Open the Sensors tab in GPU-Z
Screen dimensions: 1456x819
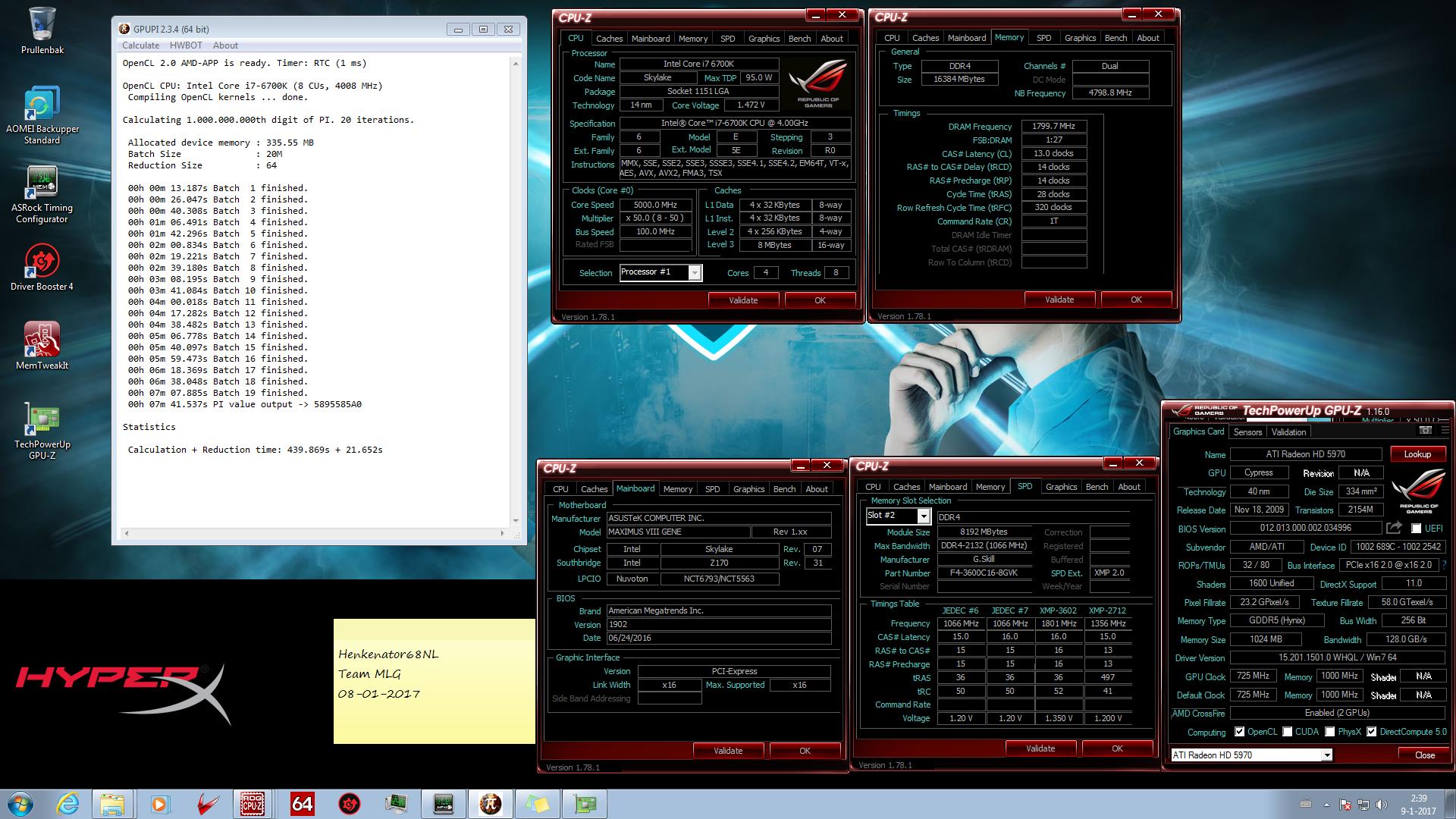click(1247, 432)
